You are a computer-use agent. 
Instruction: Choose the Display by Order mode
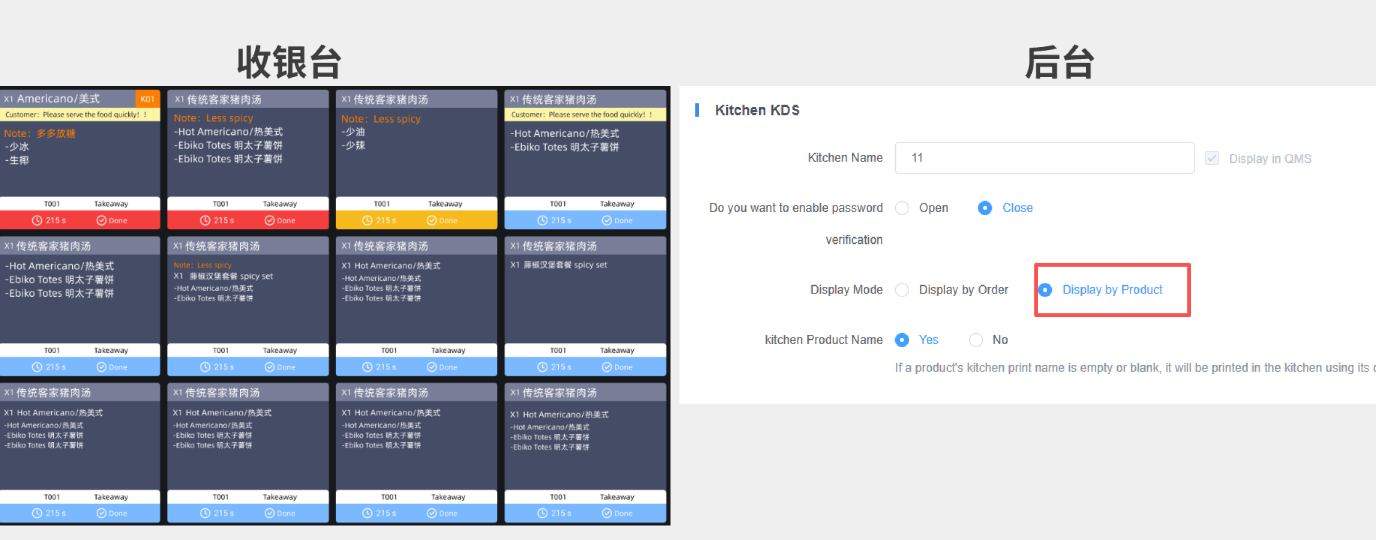tap(902, 290)
